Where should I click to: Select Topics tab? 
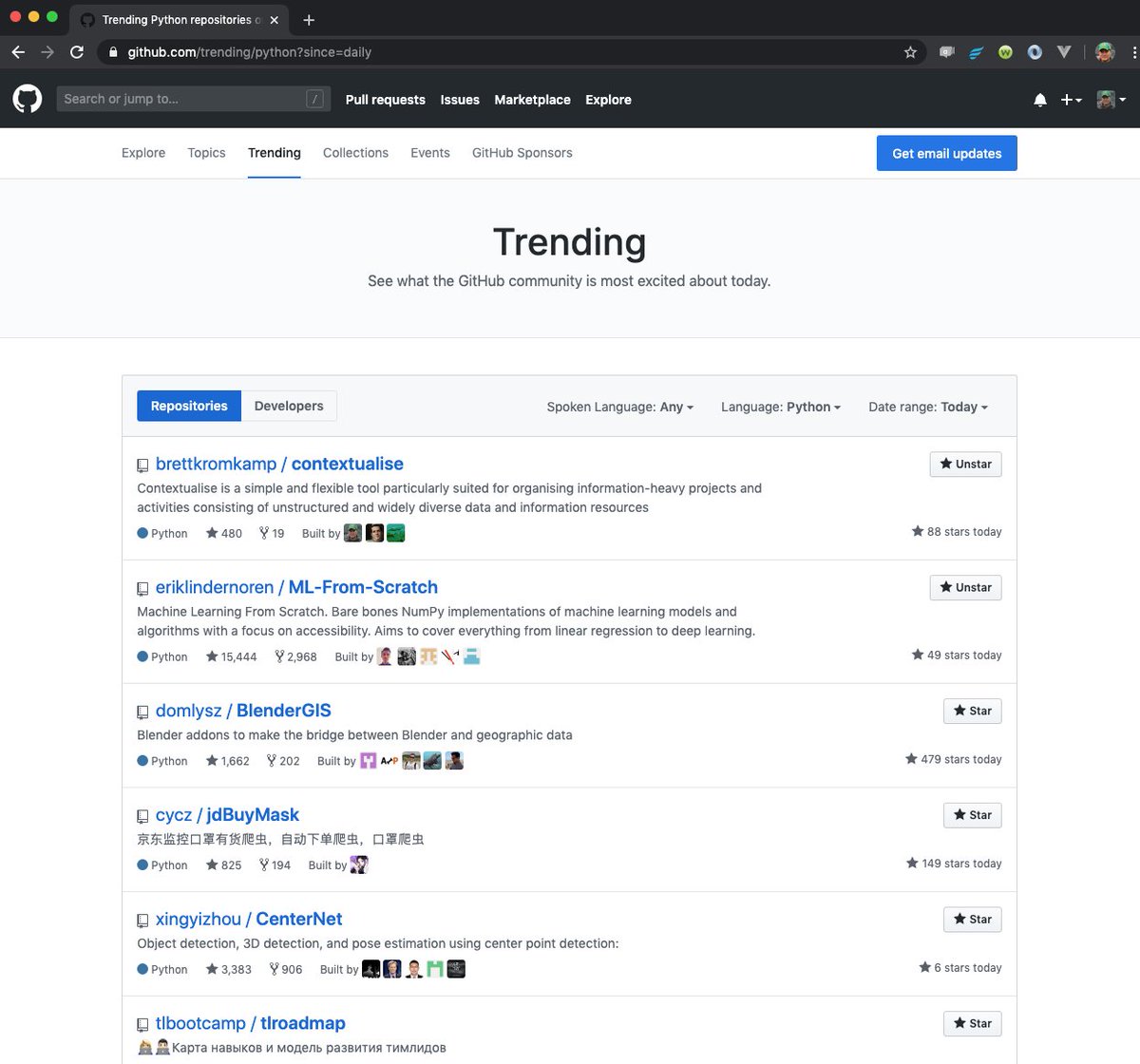207,153
